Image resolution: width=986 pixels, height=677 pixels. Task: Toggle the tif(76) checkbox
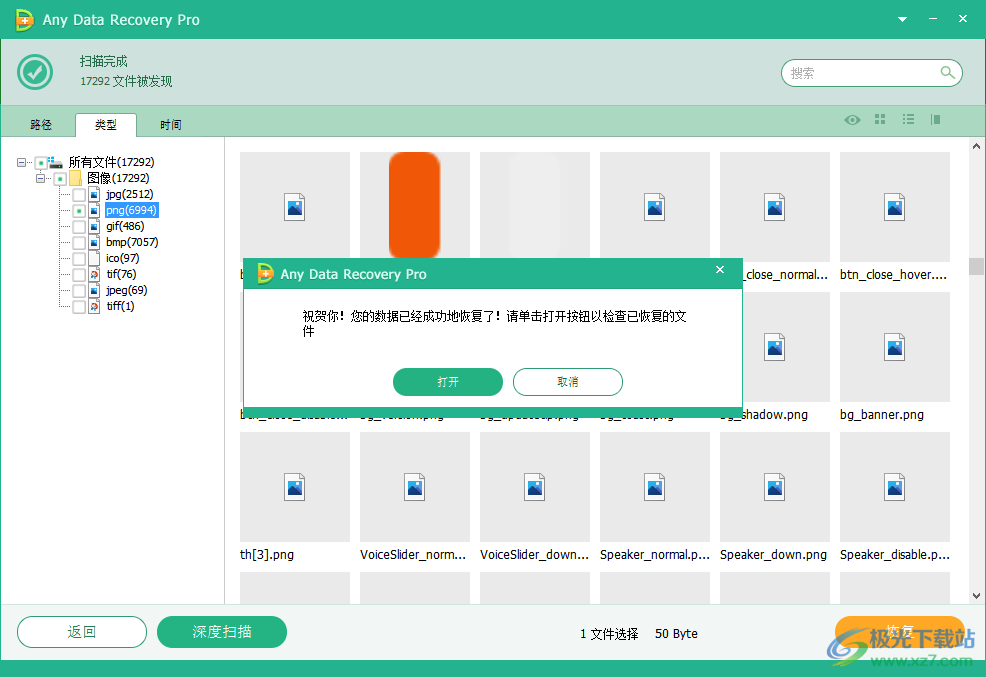pos(79,275)
